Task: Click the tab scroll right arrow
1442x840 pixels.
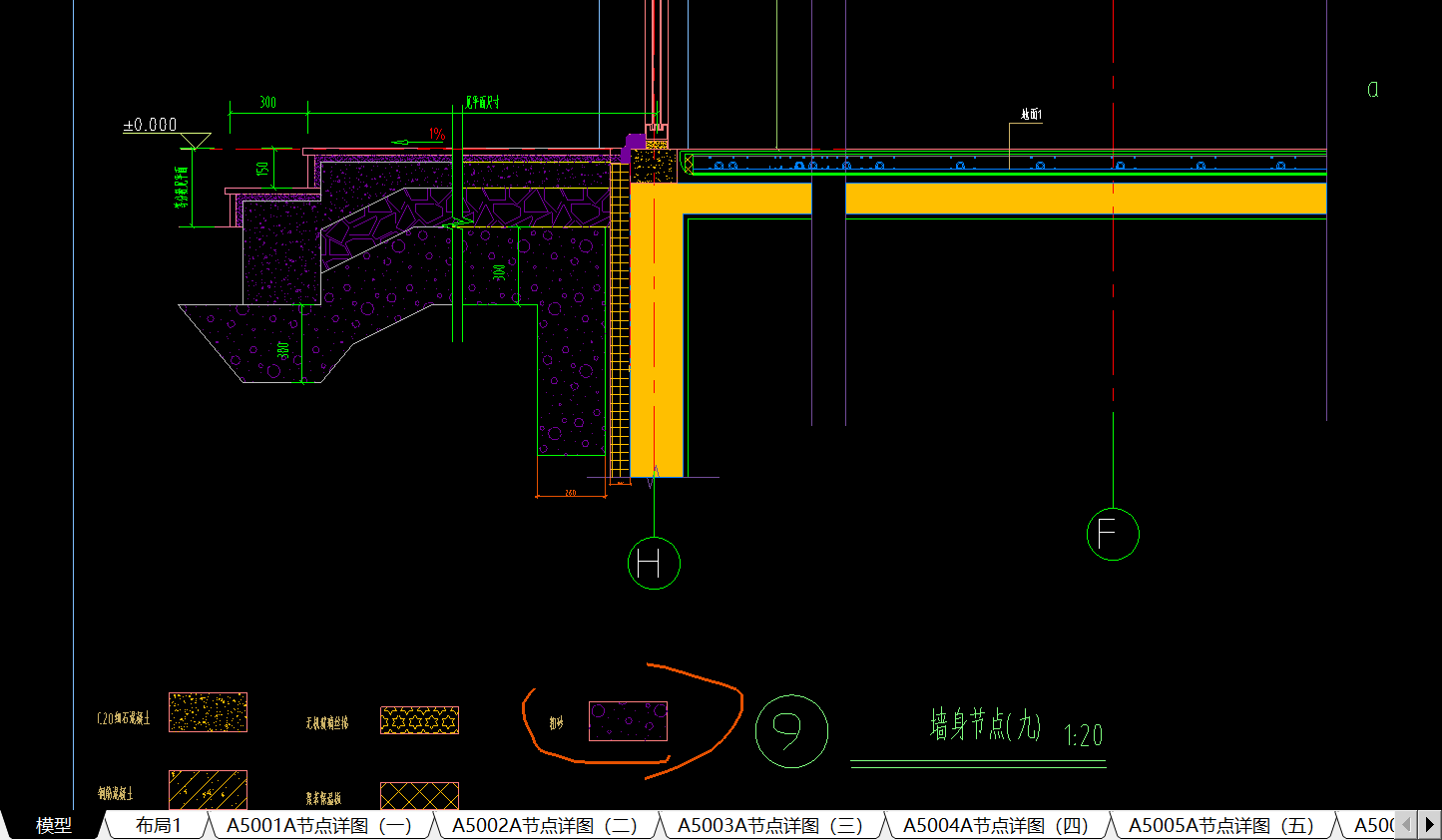Action: 1430,825
